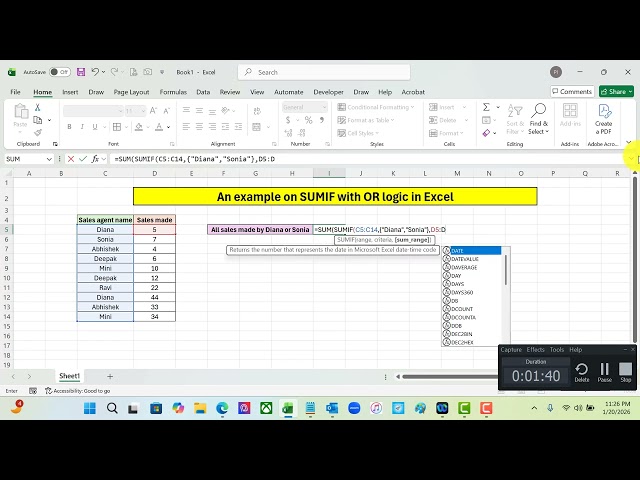Open taskbar search magnifier

pos(112,408)
